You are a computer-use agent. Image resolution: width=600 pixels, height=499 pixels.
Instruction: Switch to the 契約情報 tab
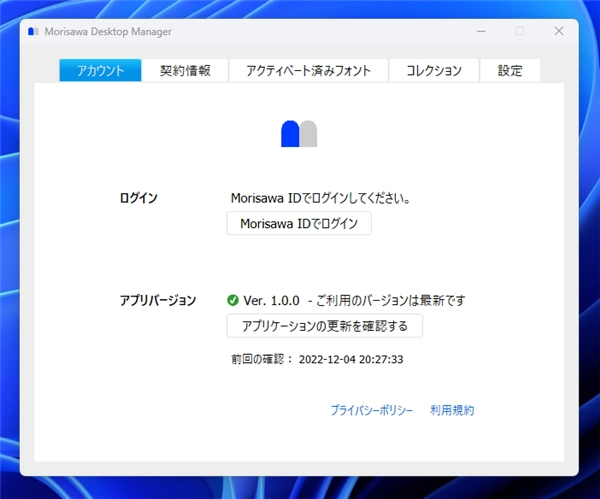click(185, 70)
